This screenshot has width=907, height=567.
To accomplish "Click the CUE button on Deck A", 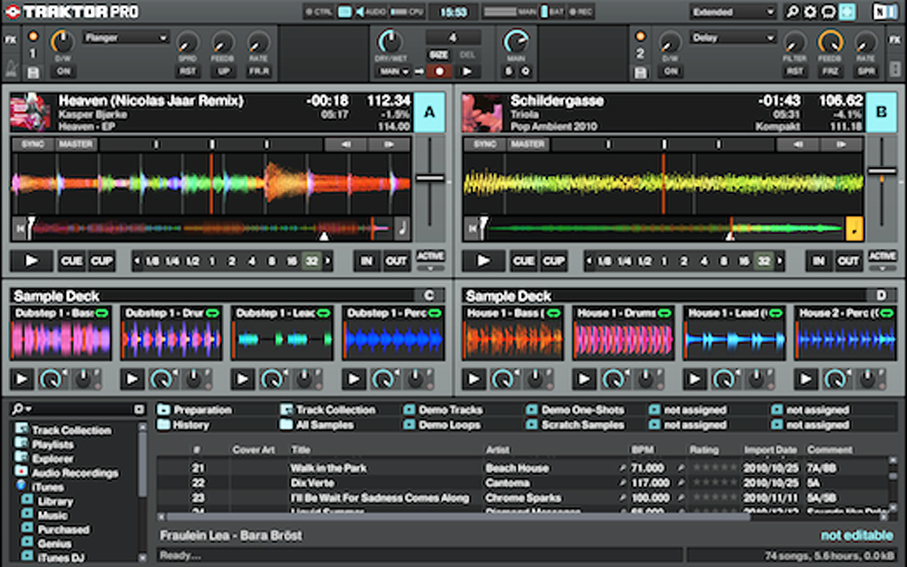I will pyautogui.click(x=72, y=261).
